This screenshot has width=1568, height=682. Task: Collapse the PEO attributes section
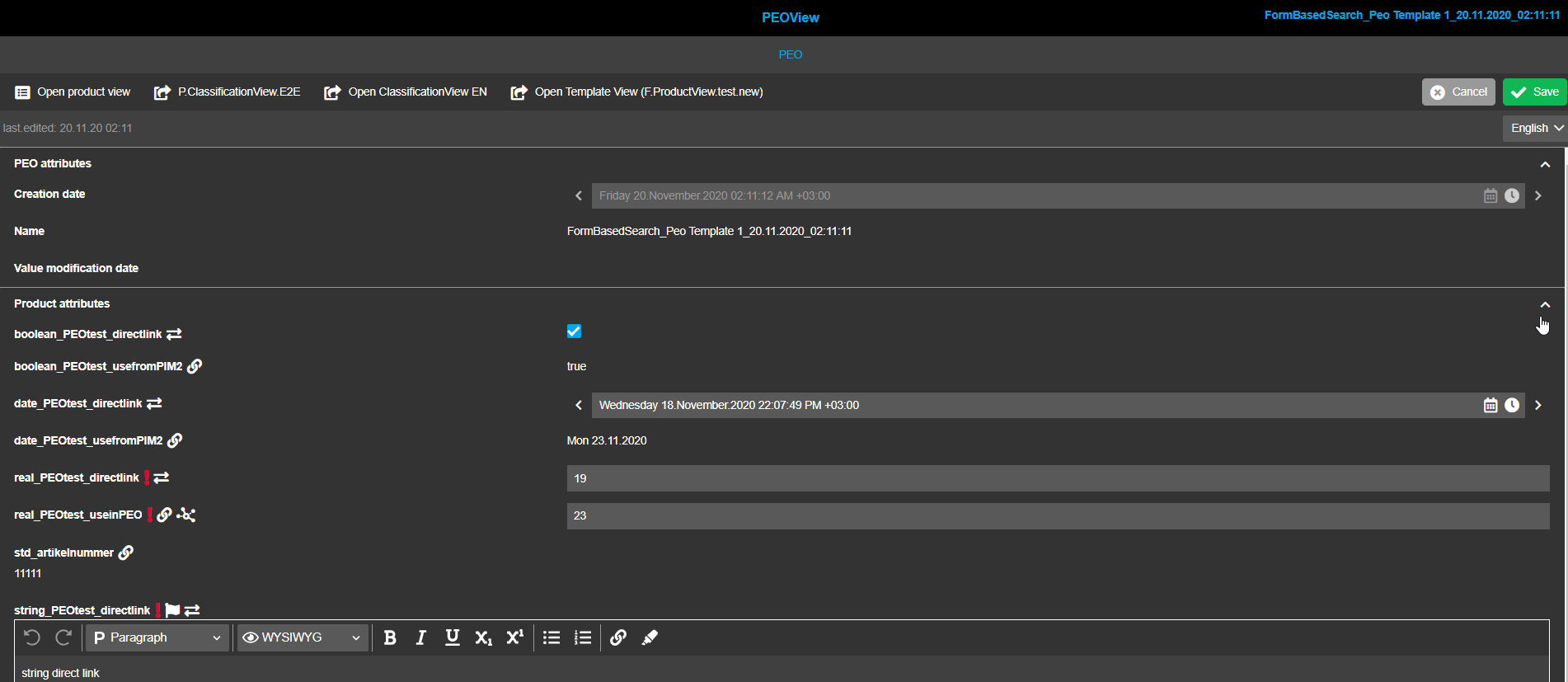1545,164
